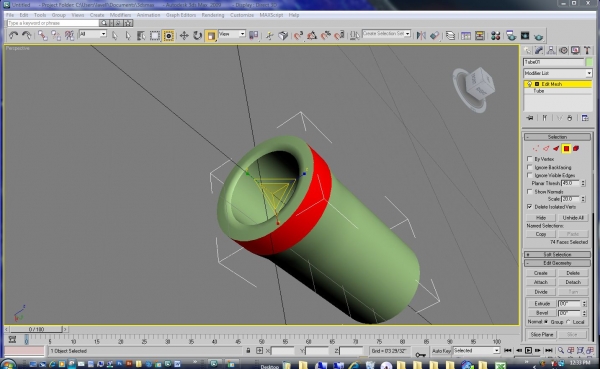Click the Mirror tool icon
This screenshot has width=600, height=369.
(x=421, y=36)
